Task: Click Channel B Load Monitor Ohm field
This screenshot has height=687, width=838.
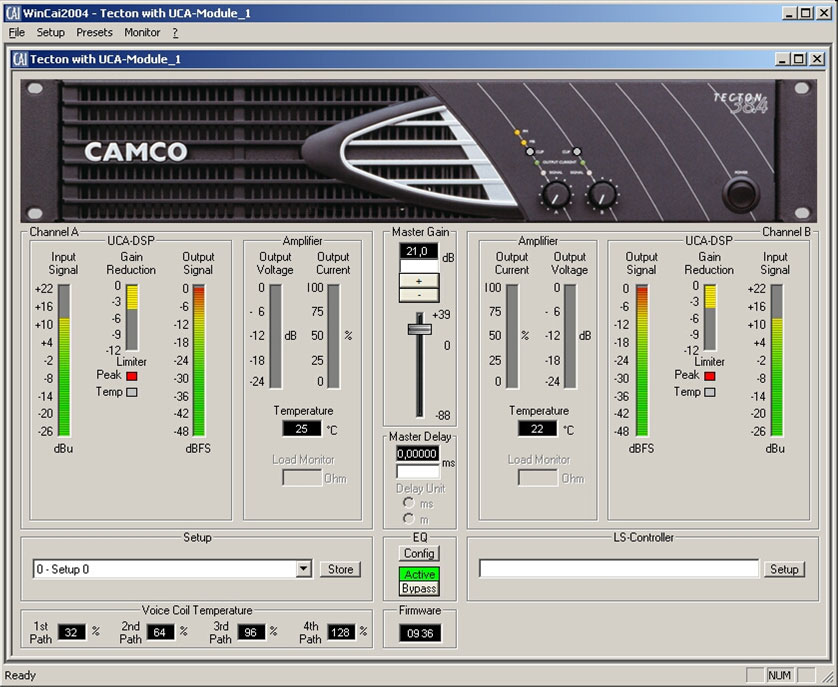Action: coord(538,478)
